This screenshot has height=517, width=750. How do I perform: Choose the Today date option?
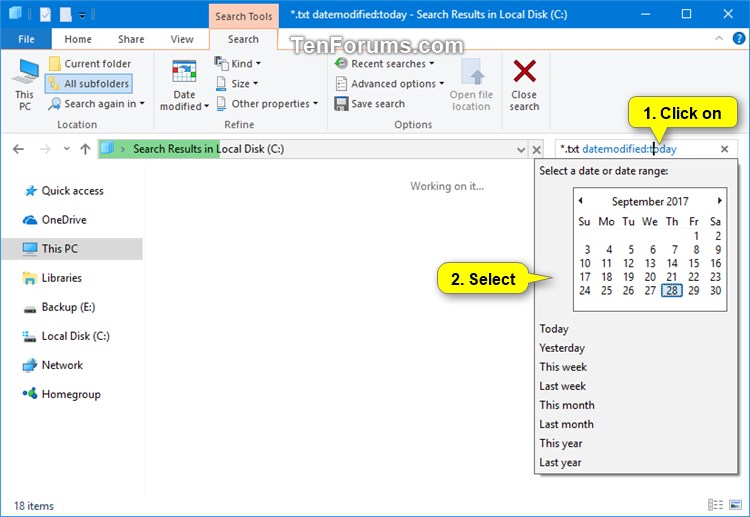(x=554, y=329)
